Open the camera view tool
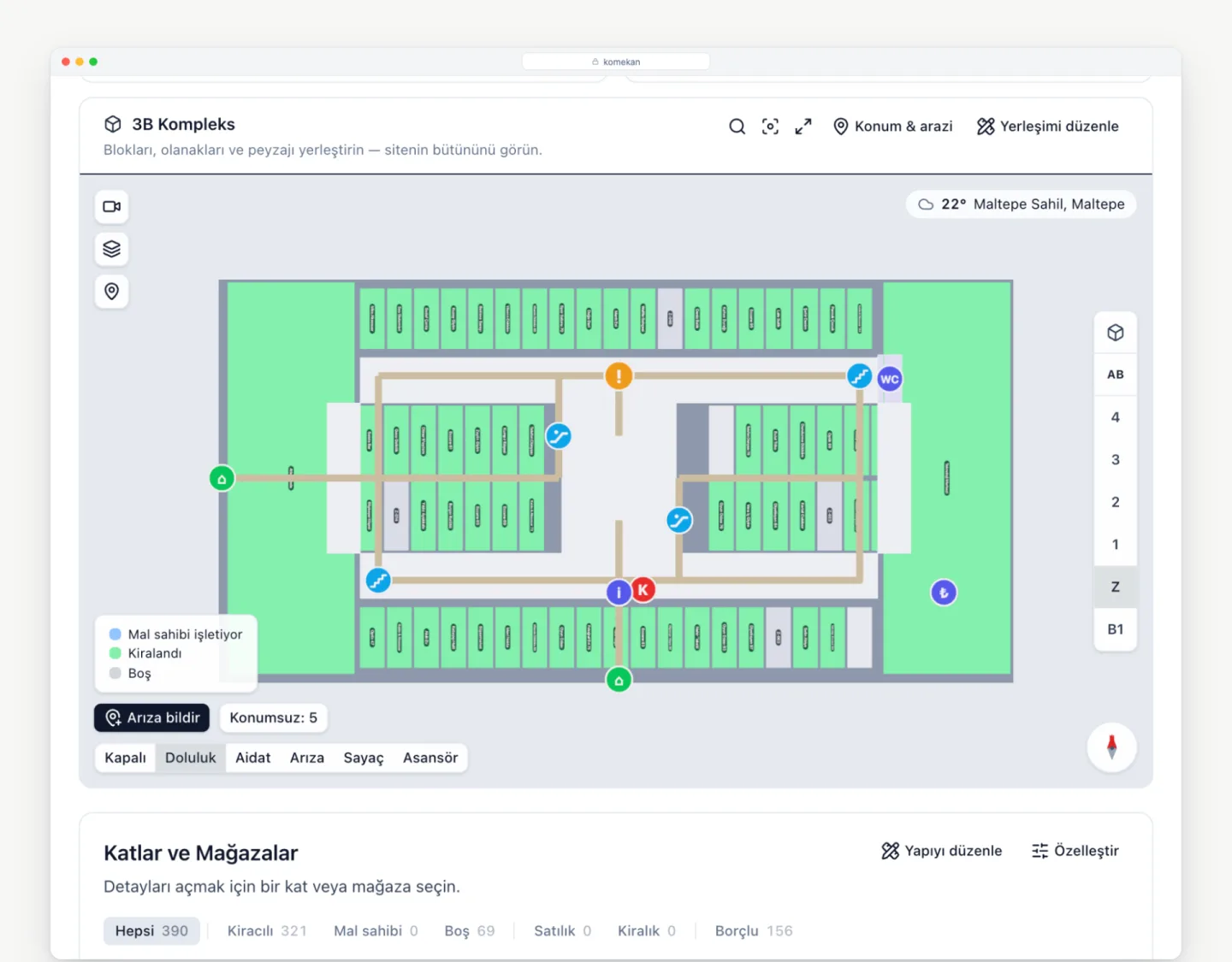 coord(111,206)
